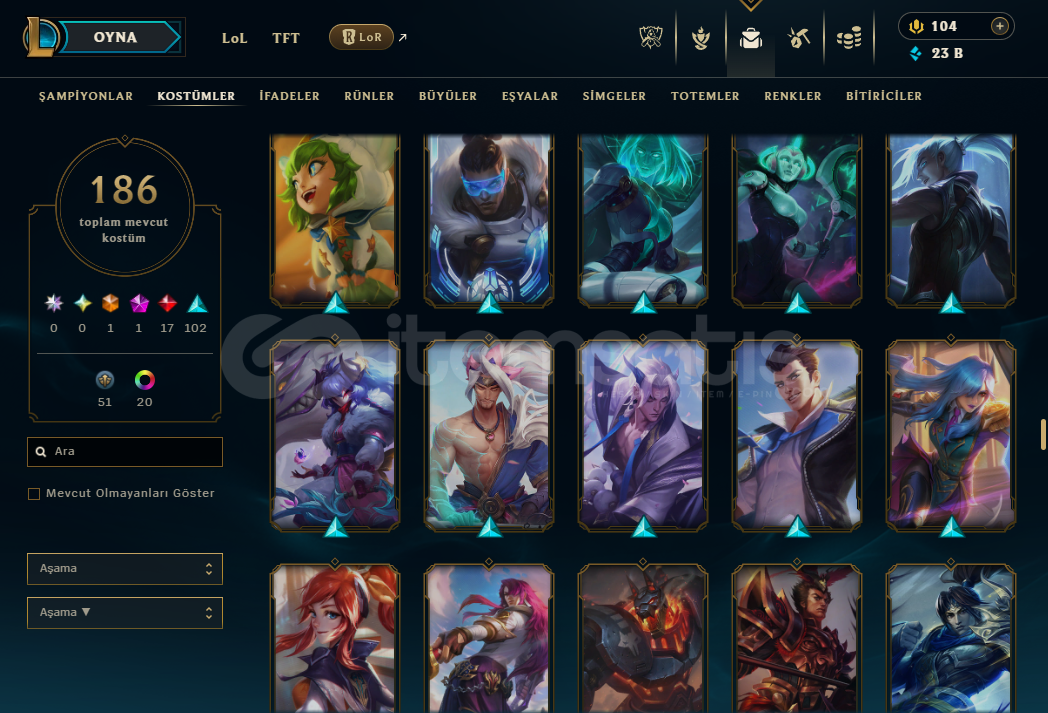Open the Collection backpack icon

coord(751,38)
